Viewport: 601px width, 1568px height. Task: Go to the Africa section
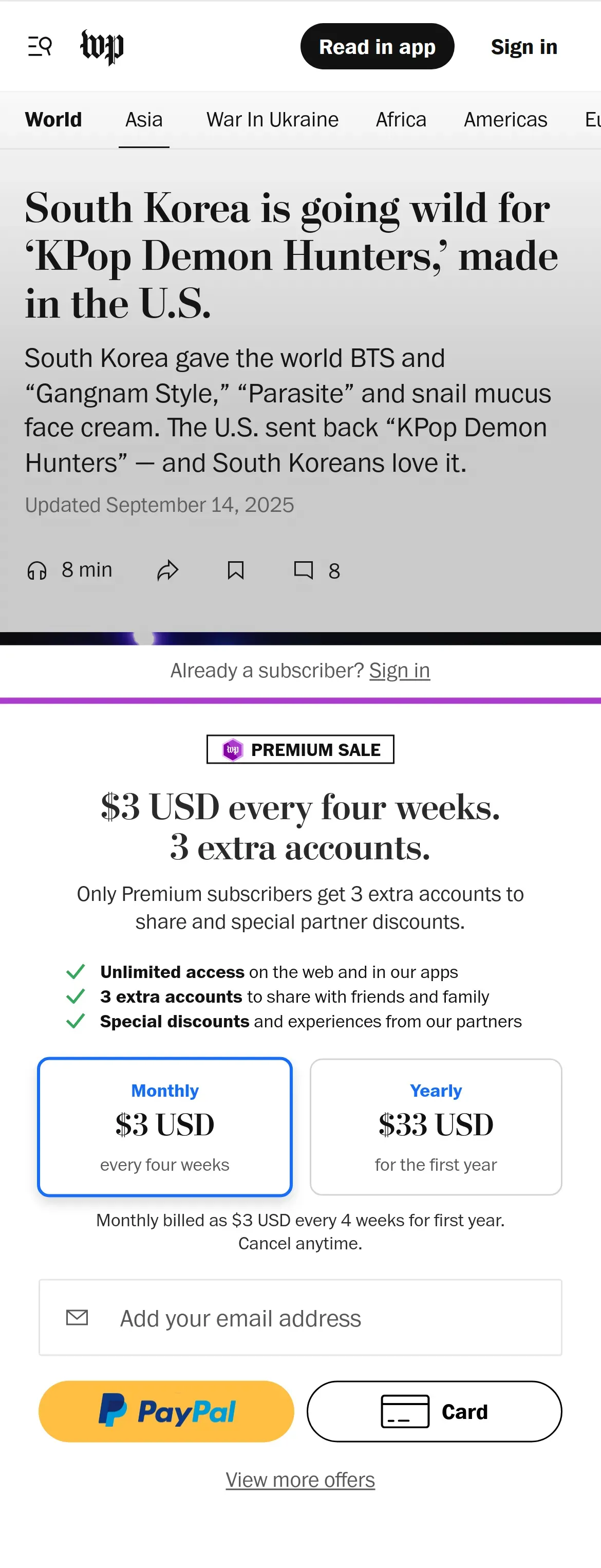(x=401, y=119)
